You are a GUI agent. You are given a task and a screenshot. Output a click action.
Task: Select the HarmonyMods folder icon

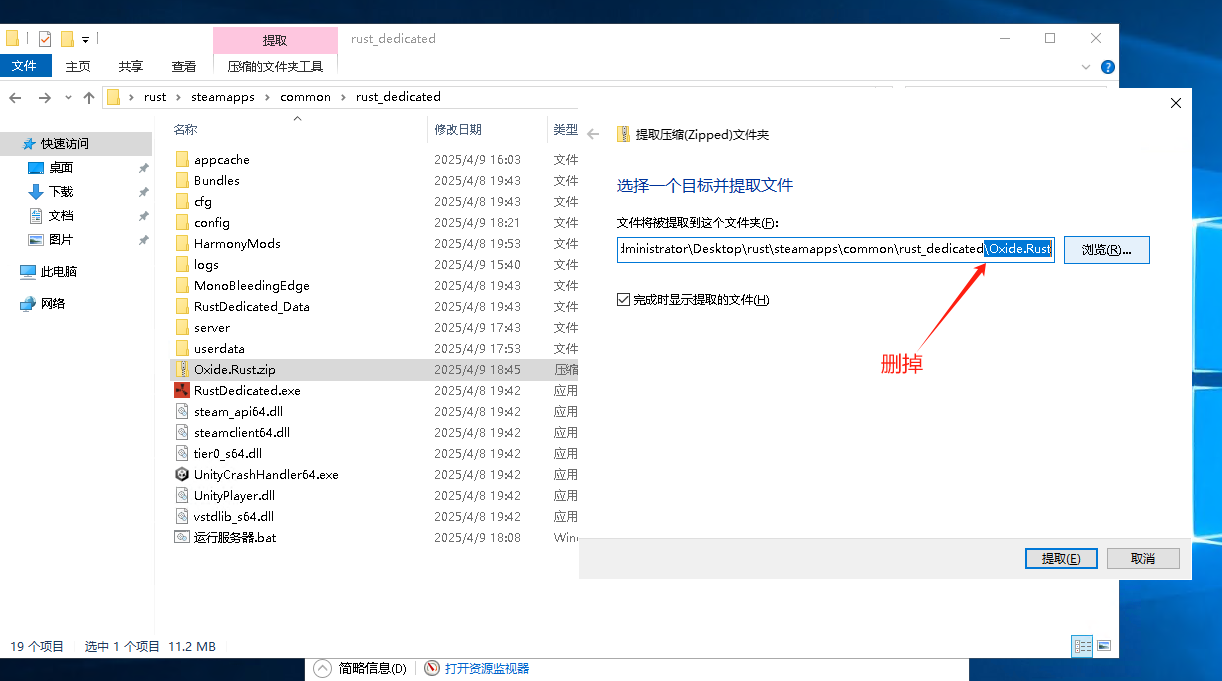click(x=182, y=243)
